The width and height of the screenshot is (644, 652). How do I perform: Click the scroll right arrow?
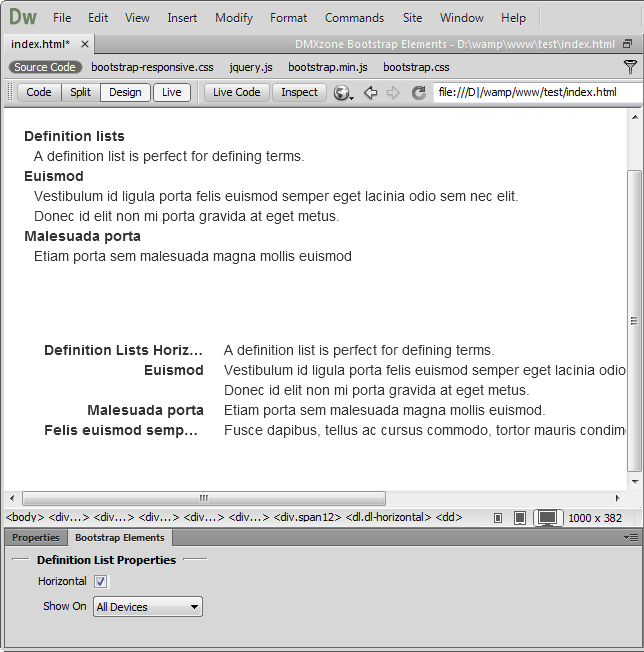(x=617, y=498)
